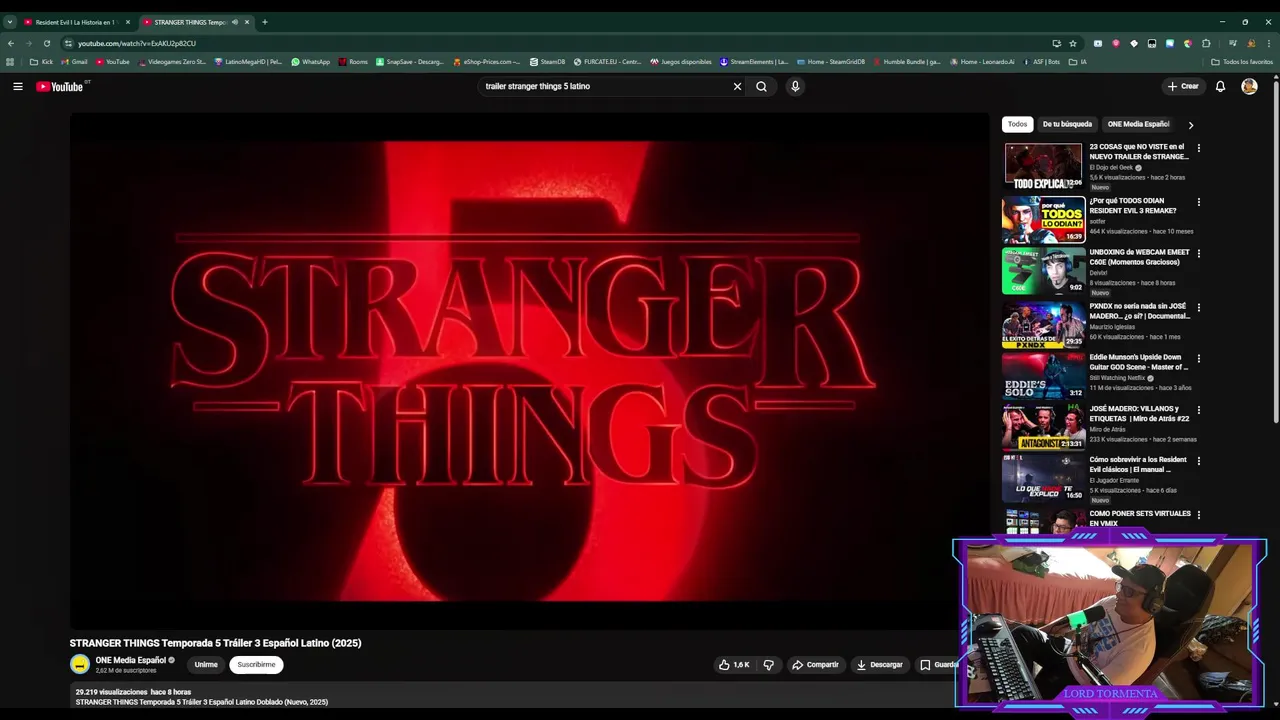Open the Gmail bookmark

click(x=74, y=62)
